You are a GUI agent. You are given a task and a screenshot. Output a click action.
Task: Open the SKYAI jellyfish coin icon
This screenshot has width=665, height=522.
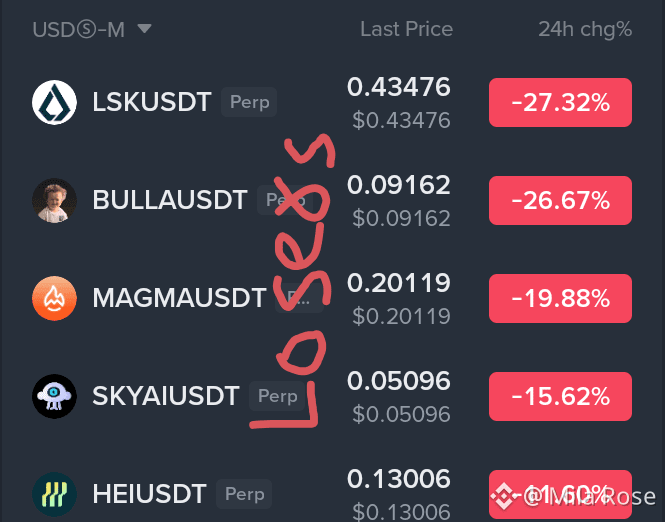click(x=54, y=396)
